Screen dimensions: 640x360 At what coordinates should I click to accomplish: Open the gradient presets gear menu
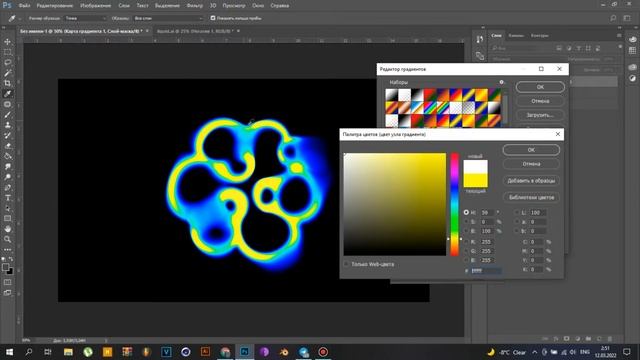pos(502,82)
